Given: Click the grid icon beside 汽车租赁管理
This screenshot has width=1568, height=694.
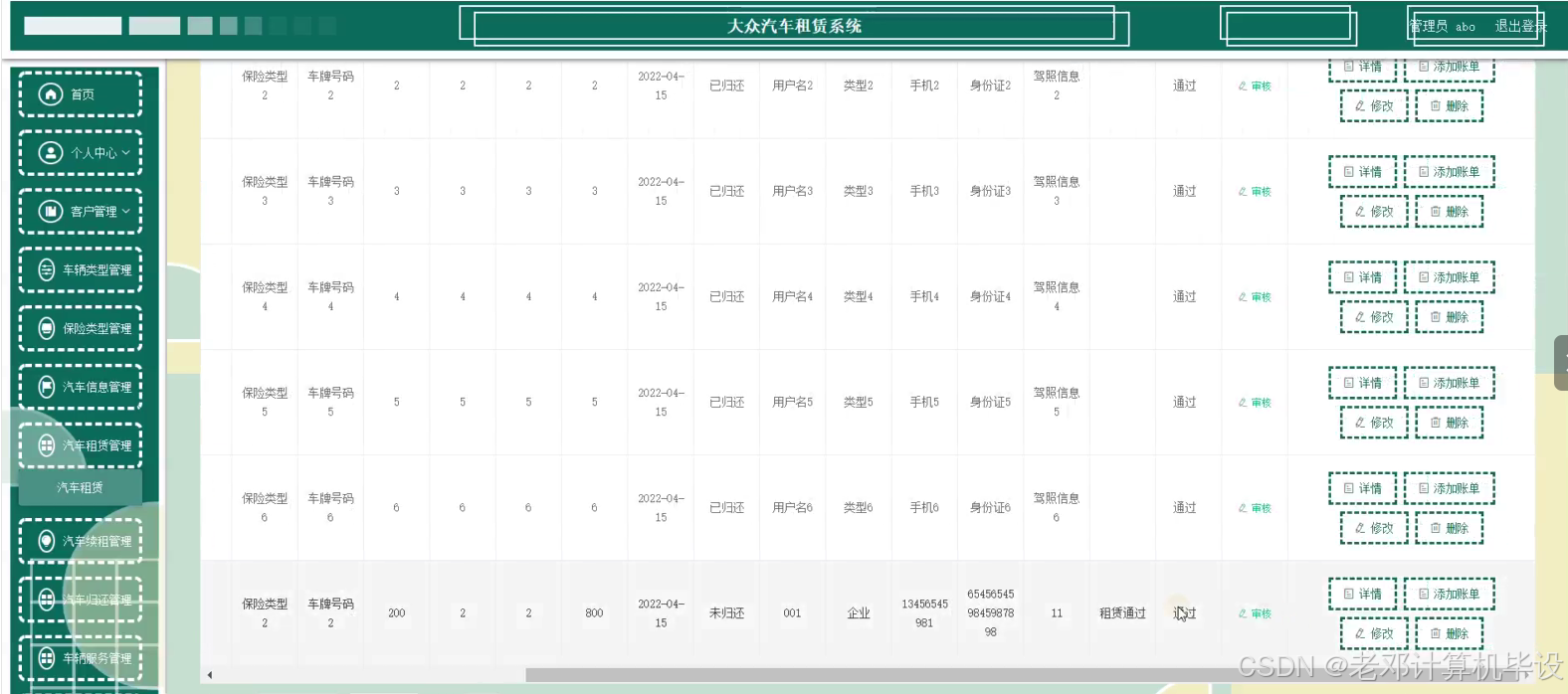Looking at the screenshot, I should 46,446.
